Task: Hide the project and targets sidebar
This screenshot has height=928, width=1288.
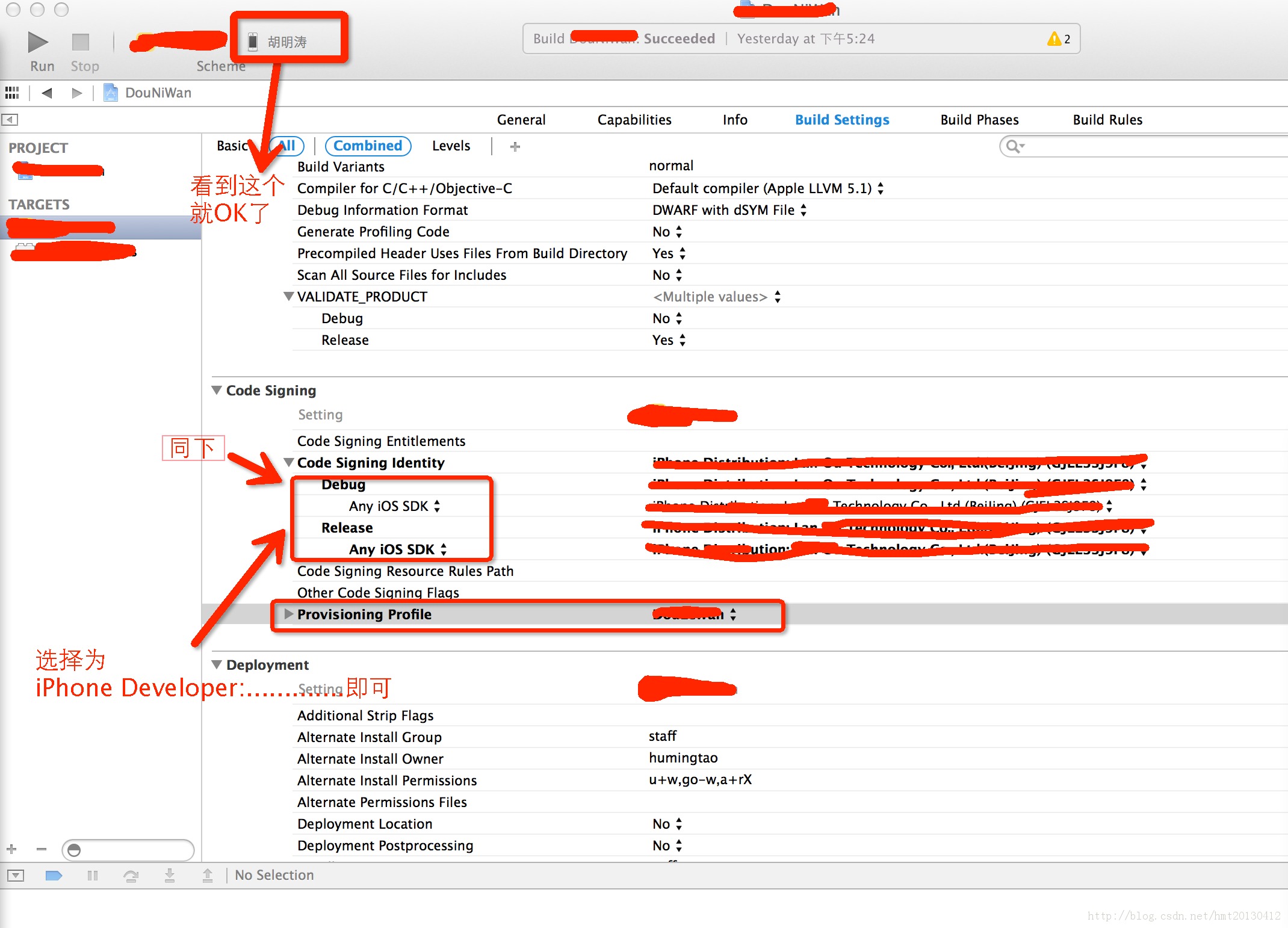Action: [x=10, y=119]
